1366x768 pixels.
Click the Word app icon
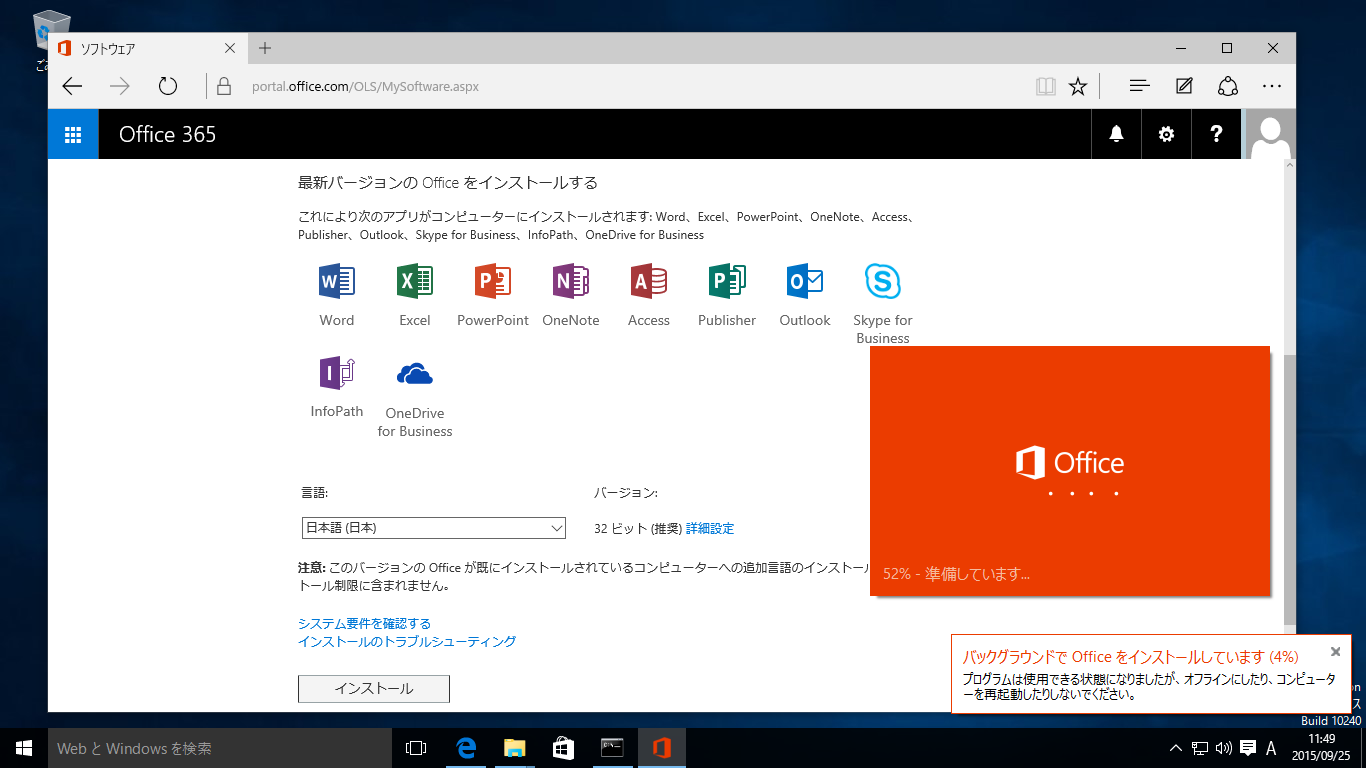(x=337, y=282)
